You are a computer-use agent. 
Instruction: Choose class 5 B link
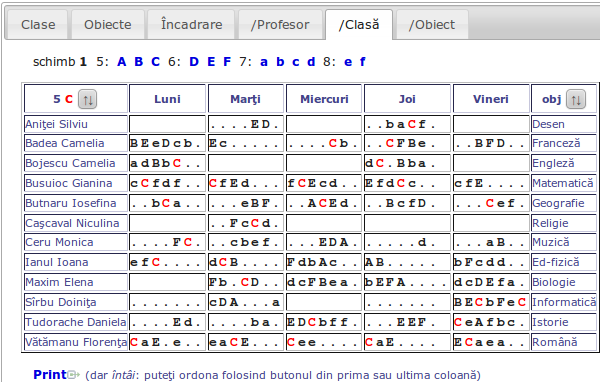click(139, 62)
